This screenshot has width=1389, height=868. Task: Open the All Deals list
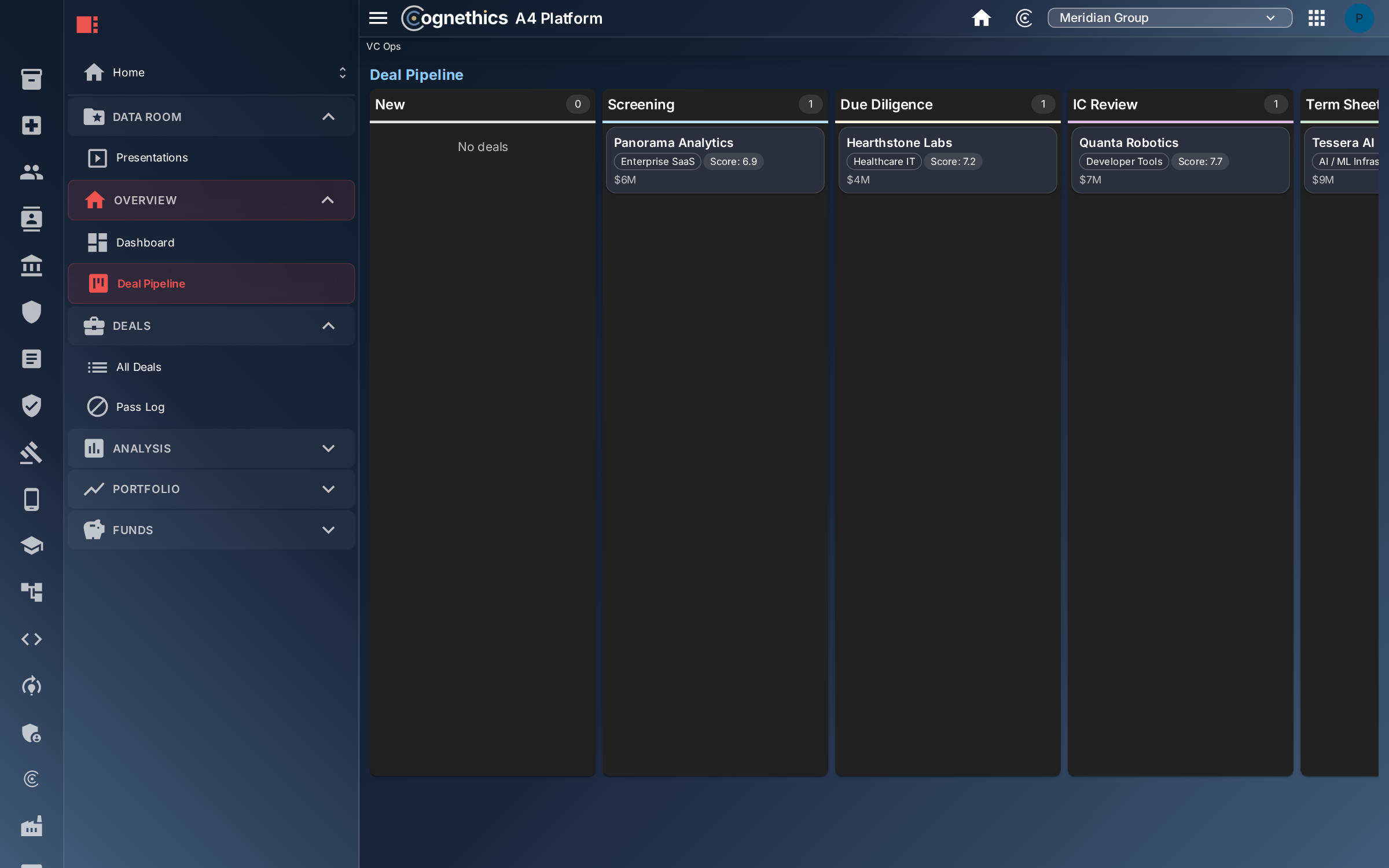[211, 367]
